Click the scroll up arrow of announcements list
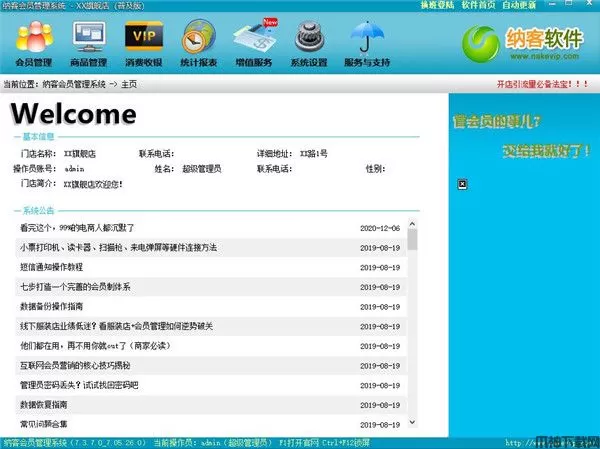600x449 pixels. pos(412,224)
